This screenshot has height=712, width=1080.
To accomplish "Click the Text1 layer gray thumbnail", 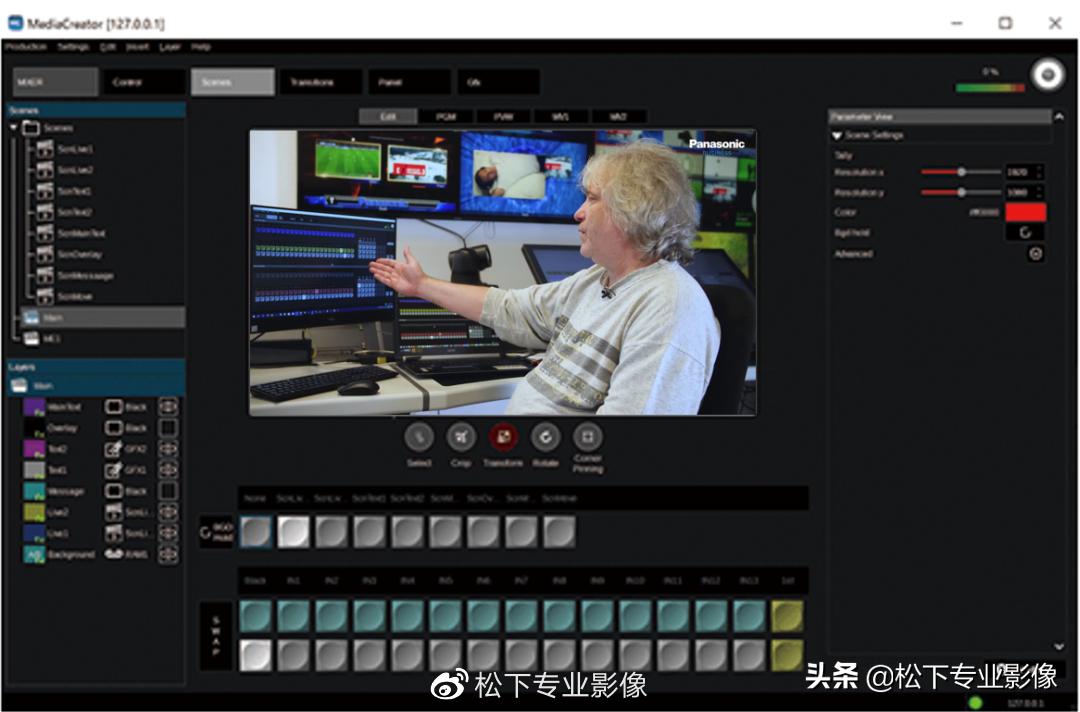I will click(x=34, y=470).
